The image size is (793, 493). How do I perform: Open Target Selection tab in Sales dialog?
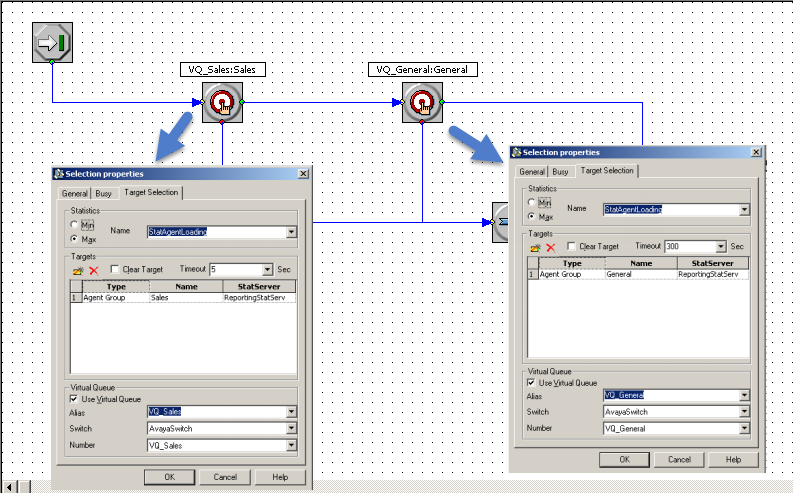point(151,192)
